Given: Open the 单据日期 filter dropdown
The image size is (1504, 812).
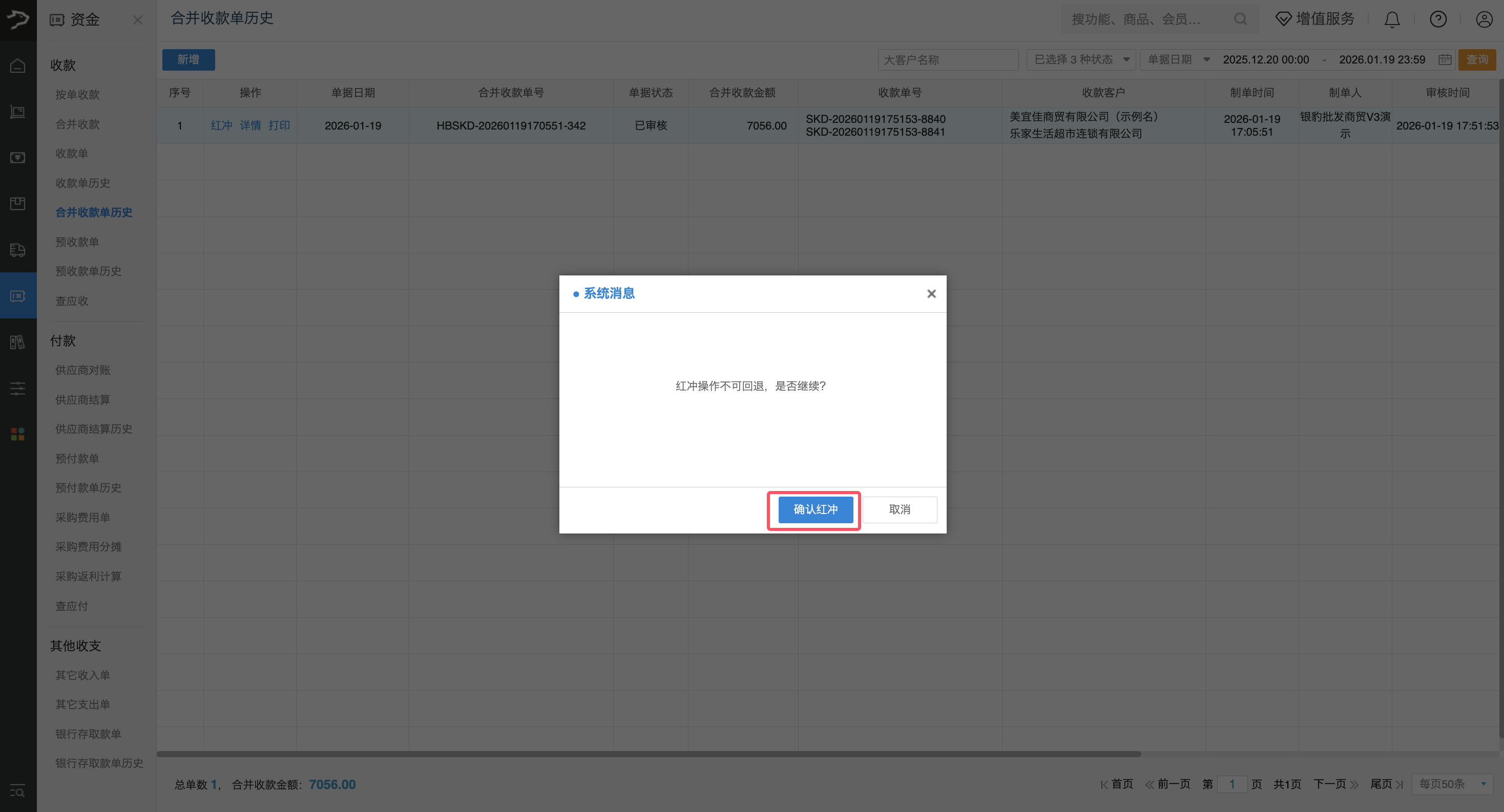Looking at the screenshot, I should (1178, 59).
